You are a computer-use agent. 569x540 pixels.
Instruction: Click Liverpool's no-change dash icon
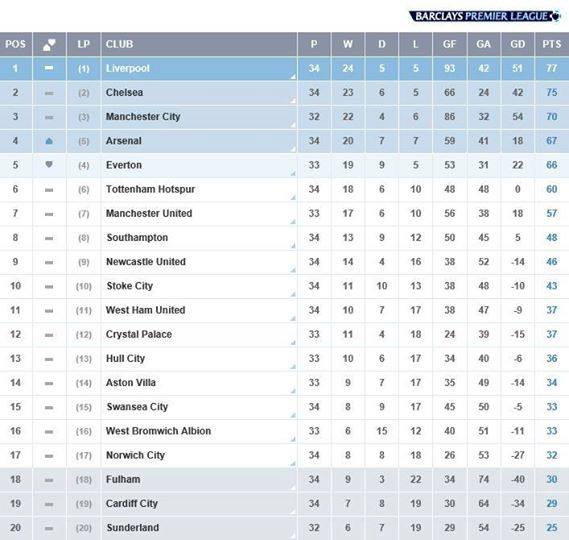coord(49,68)
